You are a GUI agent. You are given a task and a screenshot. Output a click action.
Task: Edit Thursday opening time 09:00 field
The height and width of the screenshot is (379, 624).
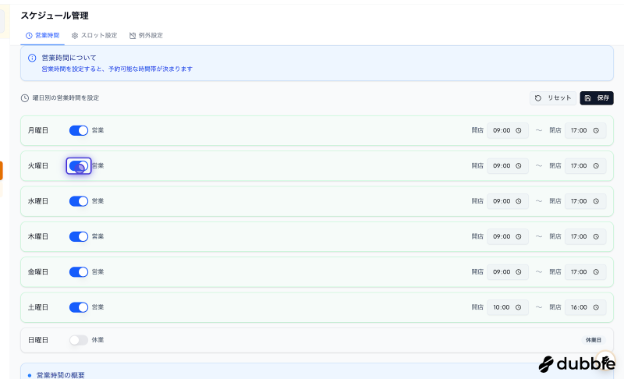coord(508,236)
